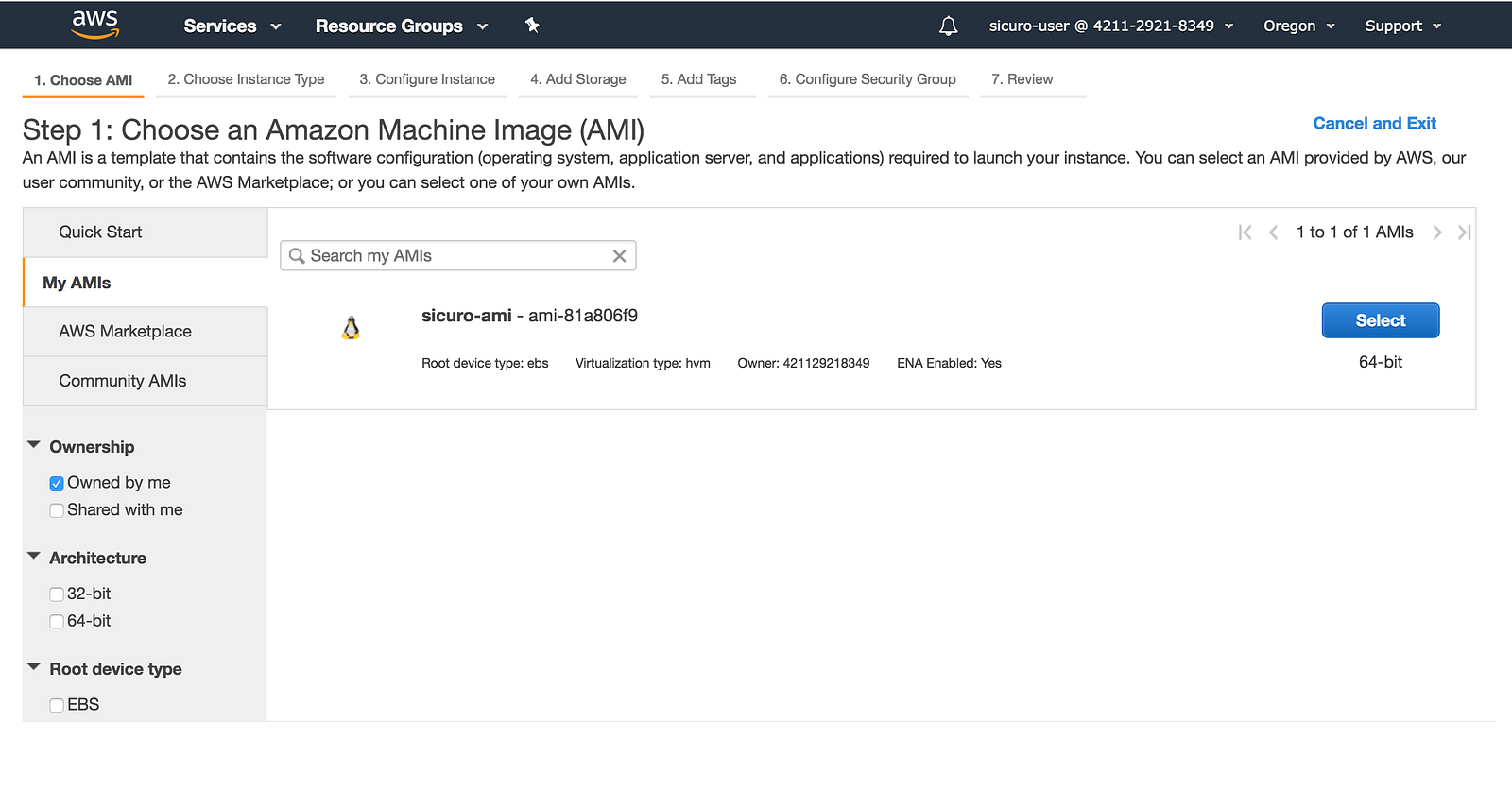Click the AWS logo home icon

[x=95, y=25]
